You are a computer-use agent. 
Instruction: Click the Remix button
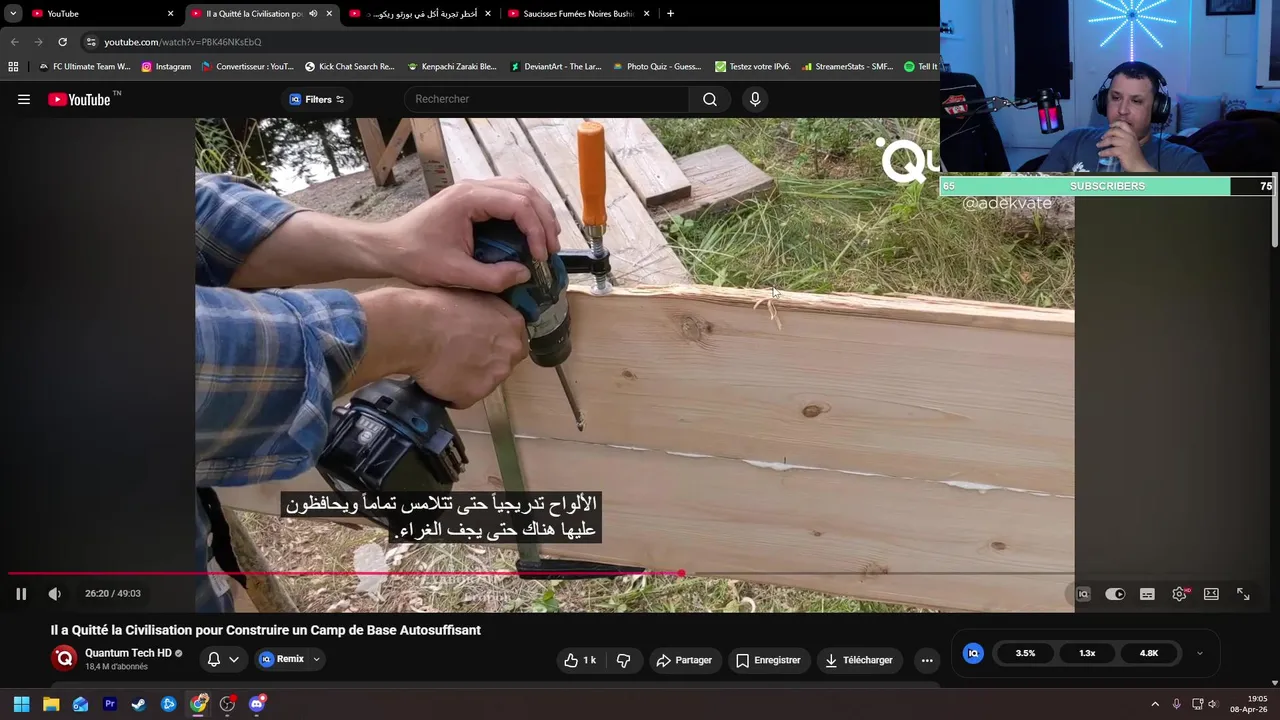(282, 659)
